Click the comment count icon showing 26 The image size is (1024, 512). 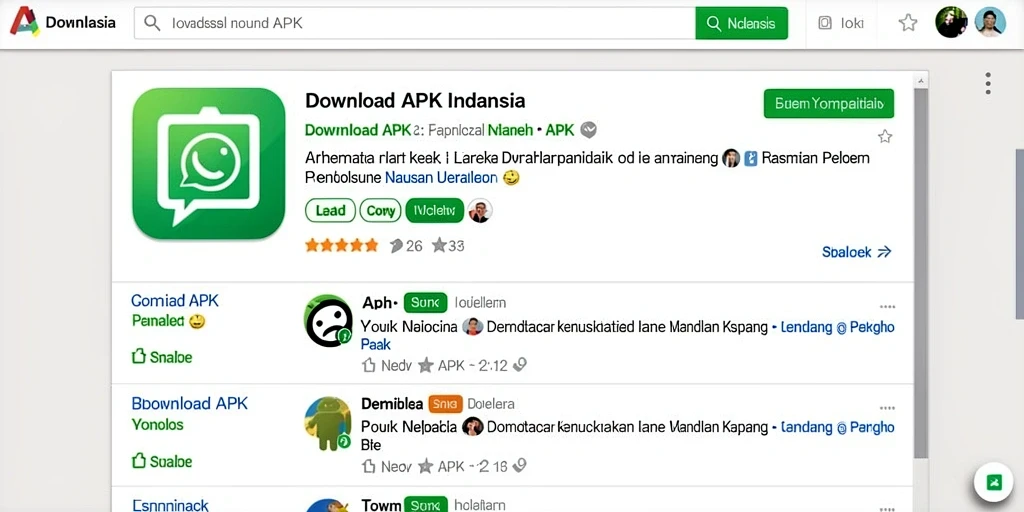pyautogui.click(x=396, y=246)
